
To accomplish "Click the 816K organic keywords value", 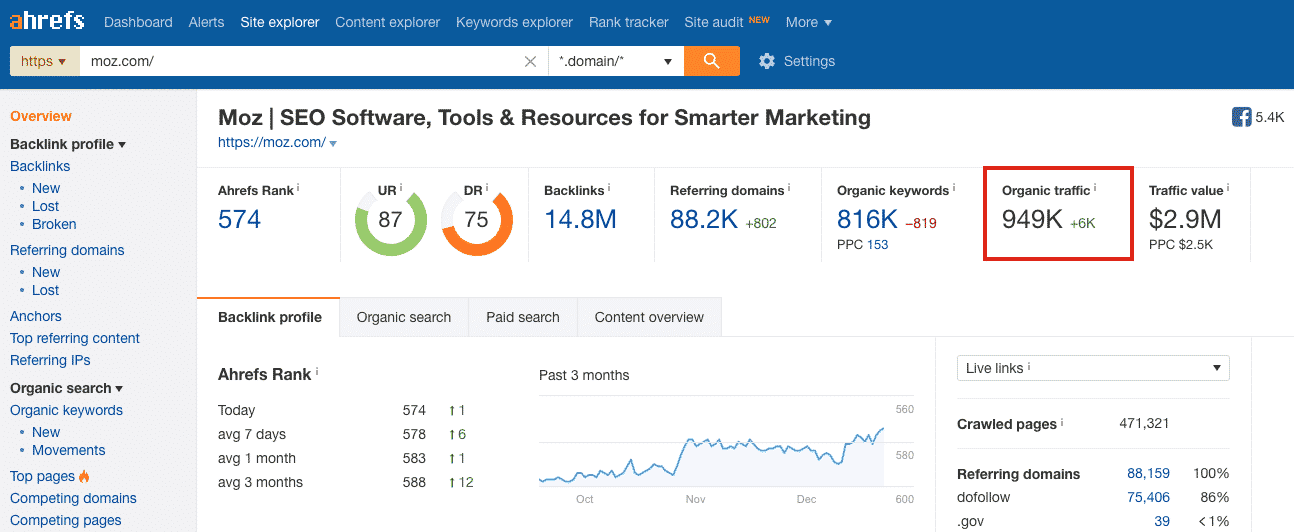I will click(867, 219).
